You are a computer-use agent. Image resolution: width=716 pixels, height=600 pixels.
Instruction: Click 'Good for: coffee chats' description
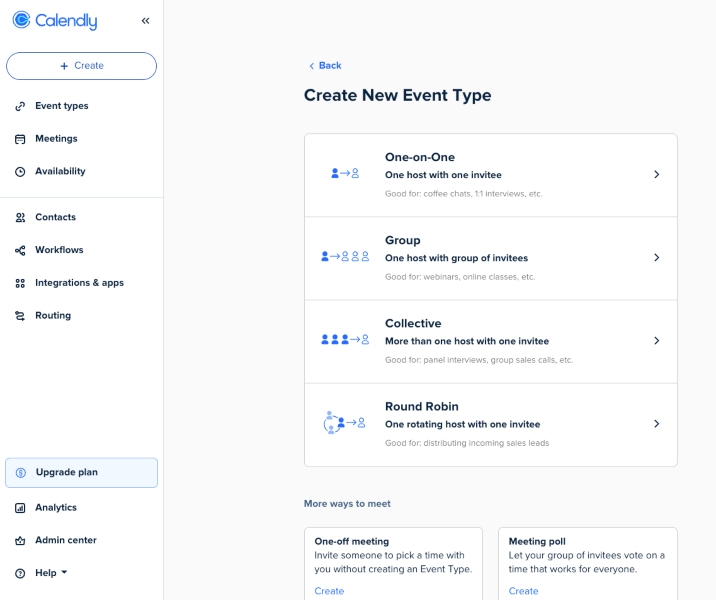pyautogui.click(x=463, y=194)
